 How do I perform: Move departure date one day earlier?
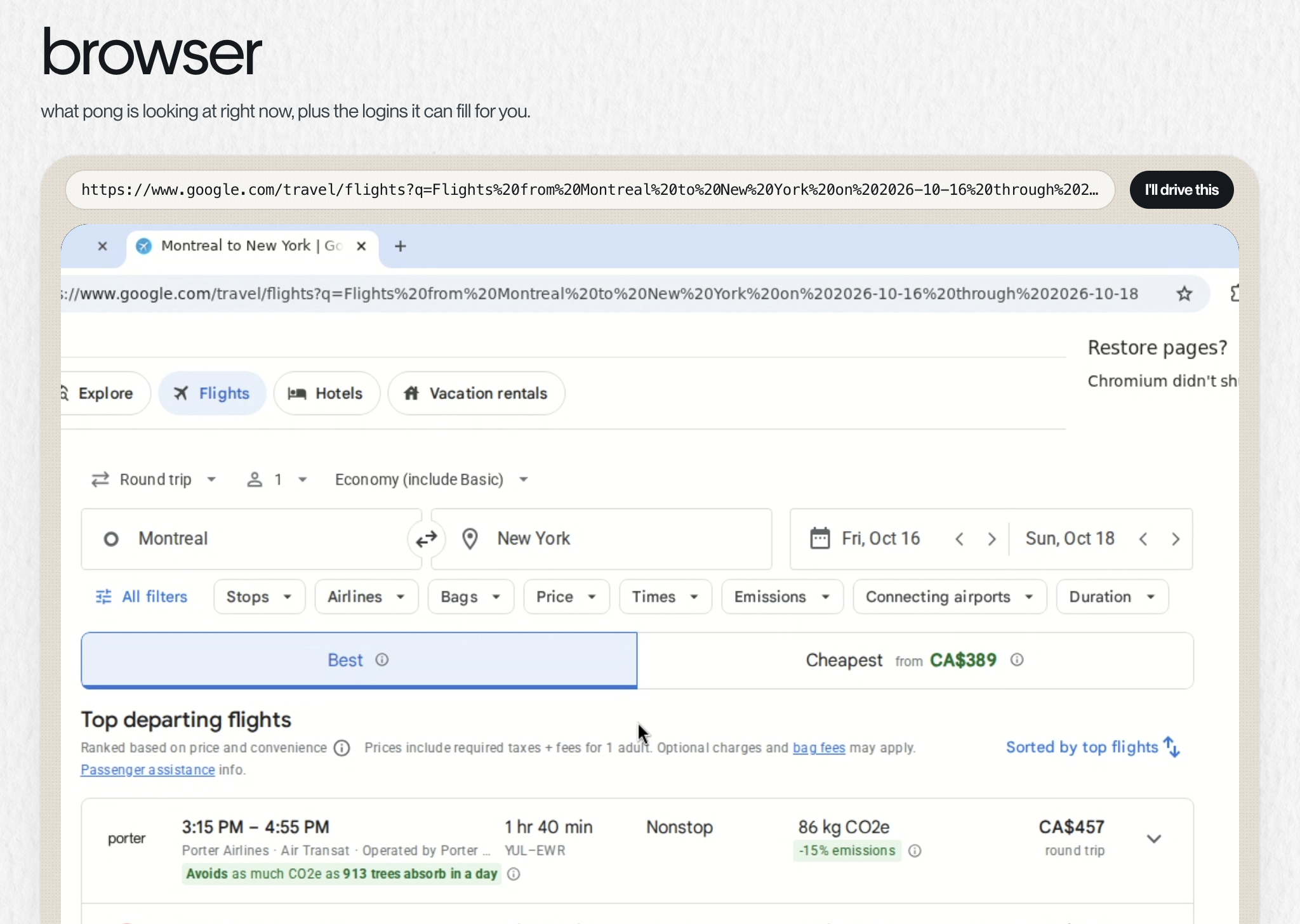(x=959, y=539)
